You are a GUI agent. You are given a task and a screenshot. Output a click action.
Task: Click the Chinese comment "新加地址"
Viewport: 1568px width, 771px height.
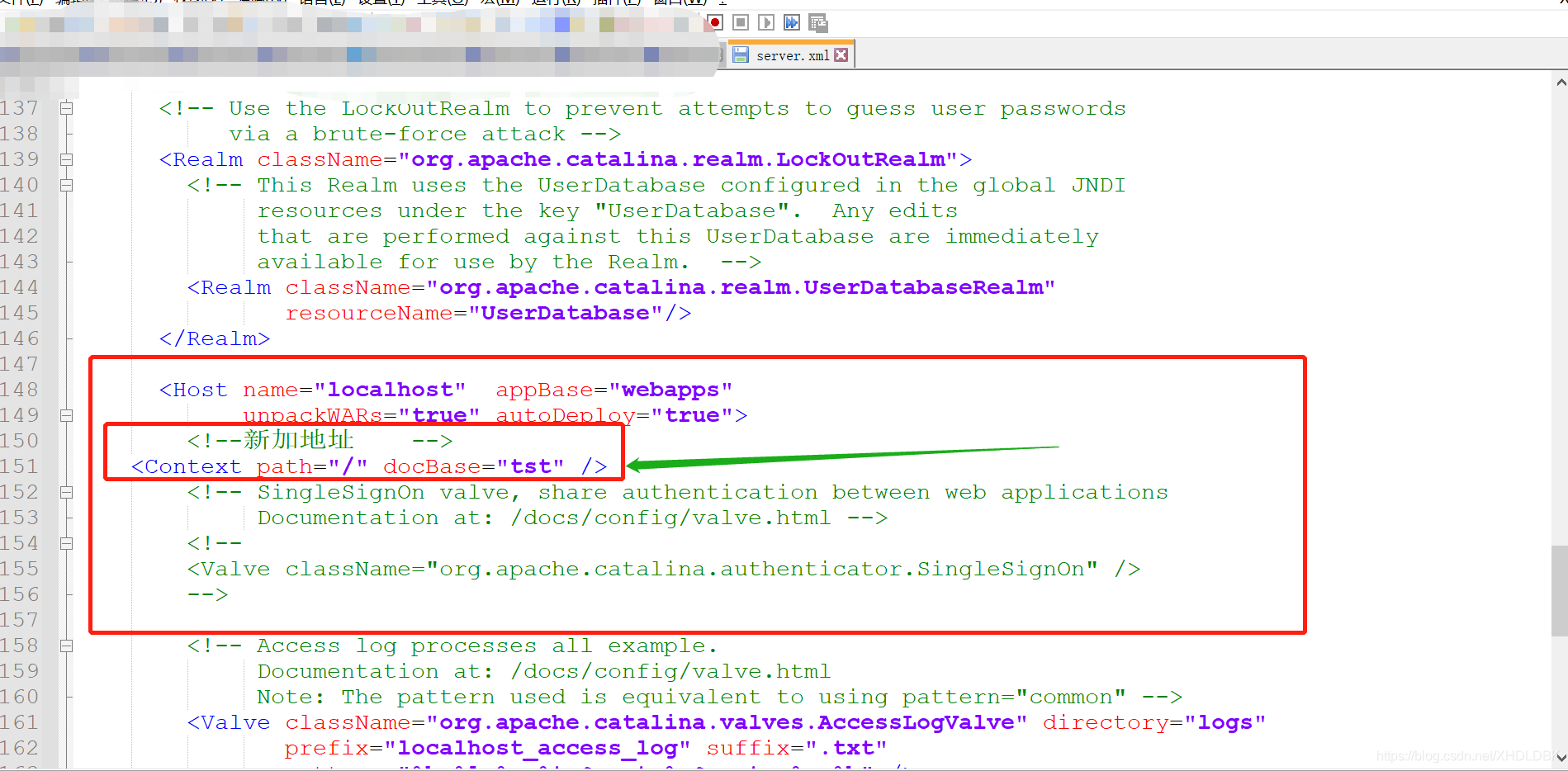pyautogui.click(x=299, y=440)
